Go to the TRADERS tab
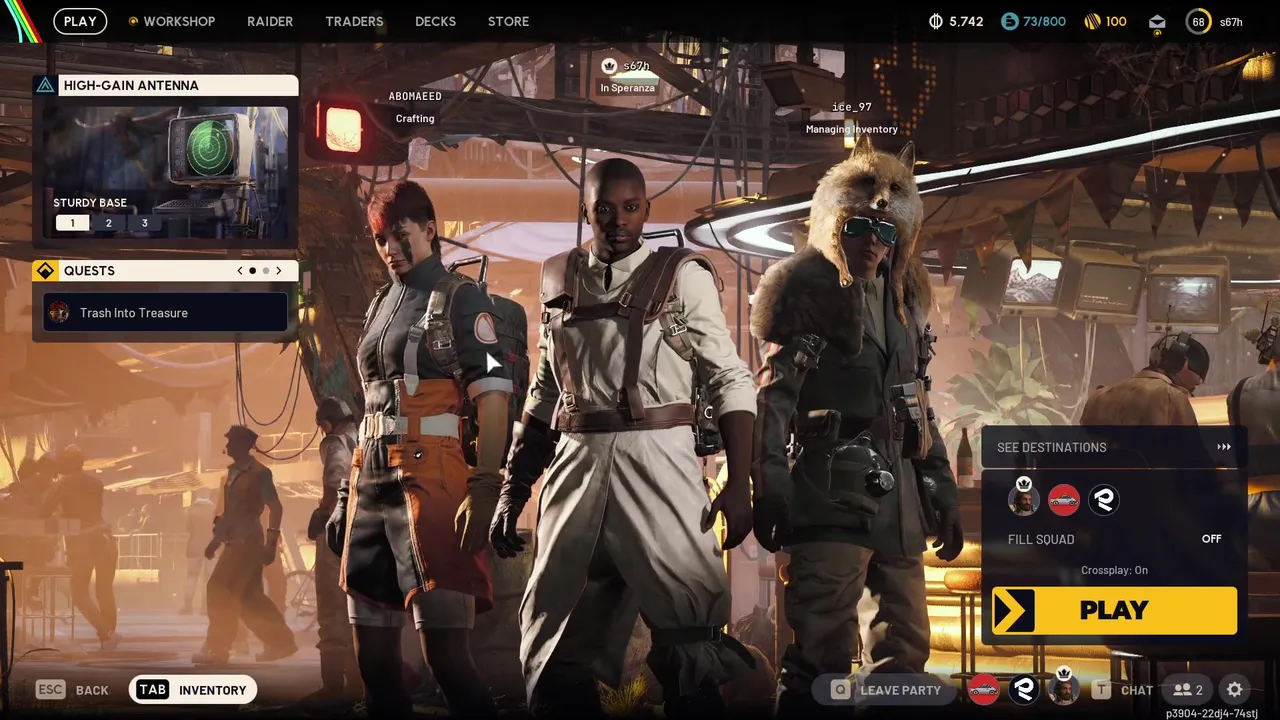Image resolution: width=1280 pixels, height=720 pixels. click(354, 21)
